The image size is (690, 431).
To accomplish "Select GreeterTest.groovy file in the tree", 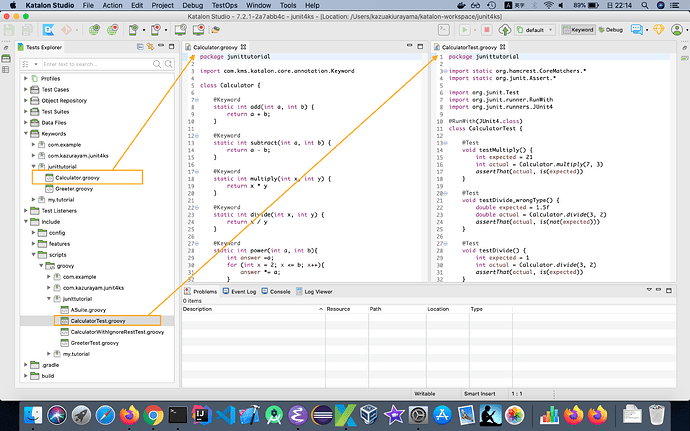I will point(94,343).
